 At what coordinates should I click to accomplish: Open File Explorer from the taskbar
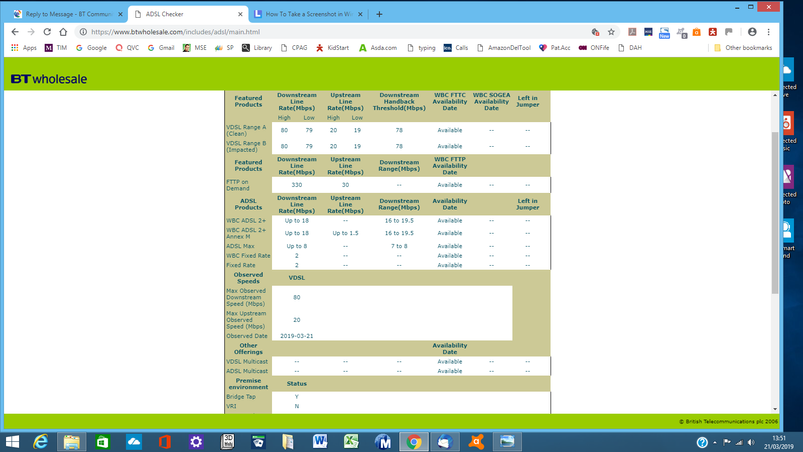72,441
